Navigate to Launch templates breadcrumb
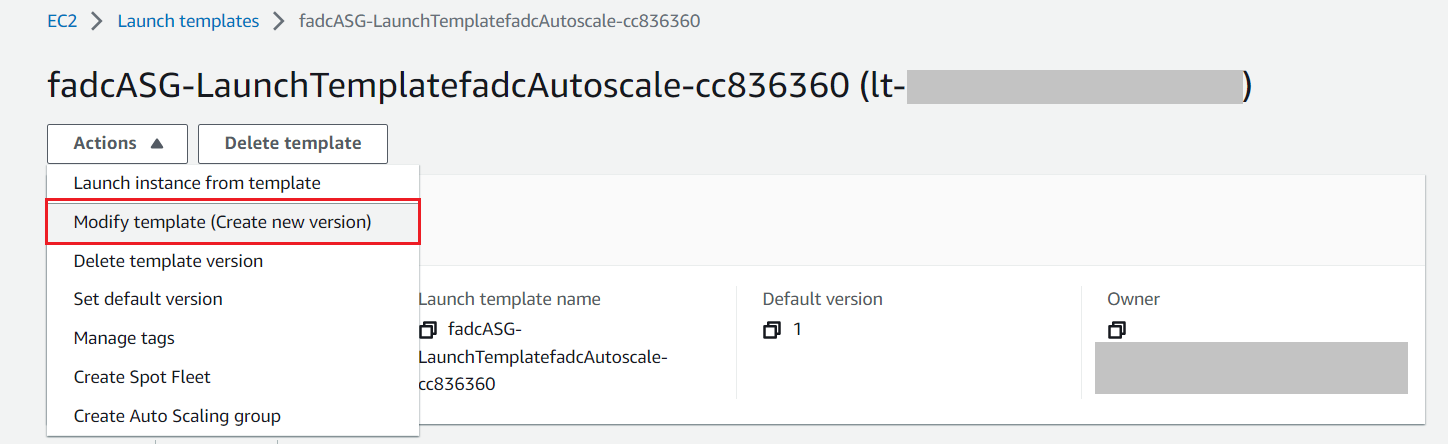This screenshot has width=1448, height=444. [x=188, y=21]
